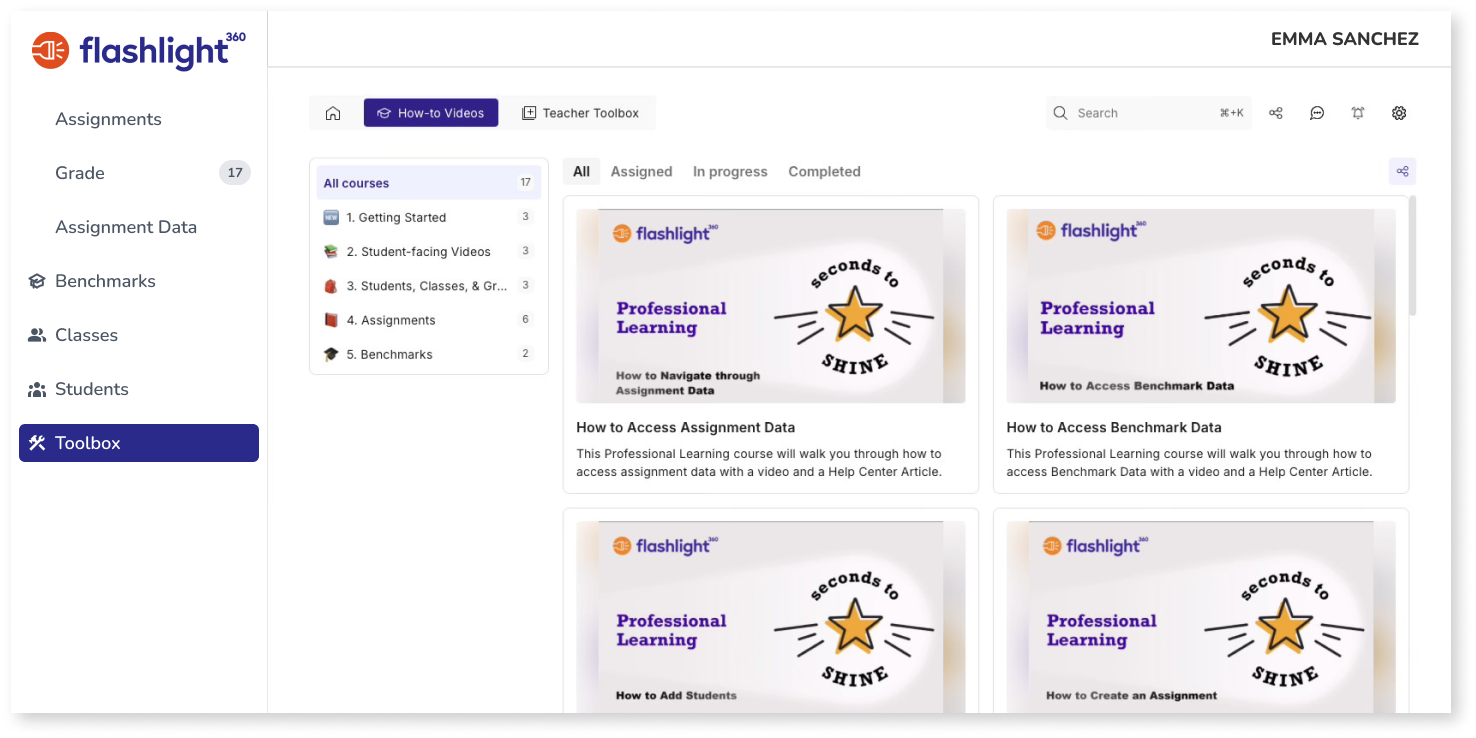Click the Benchmark Data course description text

pyautogui.click(x=1189, y=463)
